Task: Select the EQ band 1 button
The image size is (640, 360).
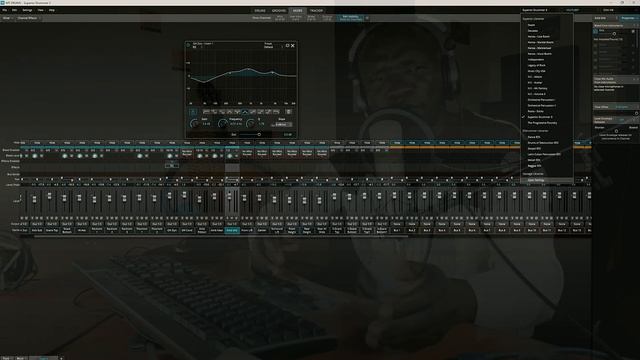Action: pyautogui.click(x=193, y=111)
